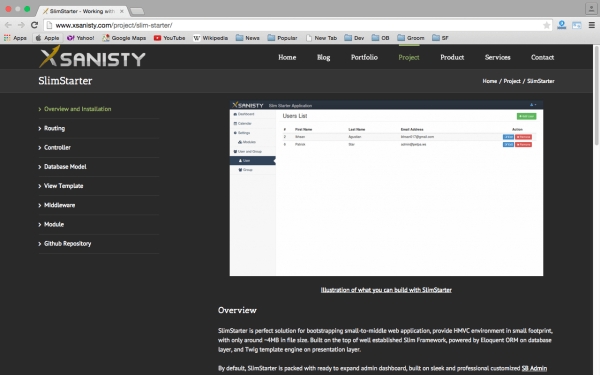Open the Groom bookmarks folder
Image resolution: width=600 pixels, height=375 pixels.
(411, 38)
